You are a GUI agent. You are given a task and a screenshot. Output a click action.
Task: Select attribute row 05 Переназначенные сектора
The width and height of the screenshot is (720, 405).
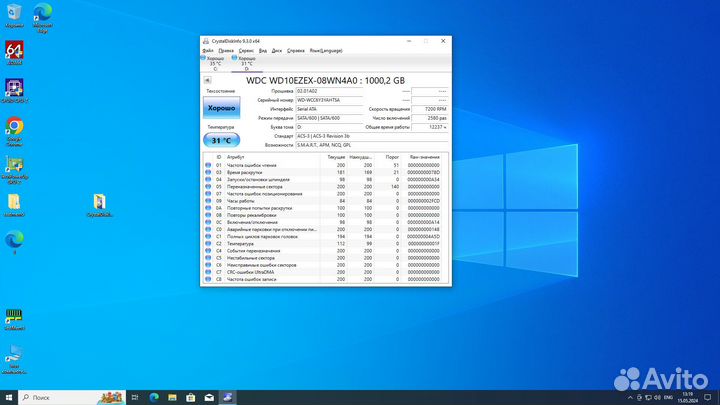pos(325,187)
